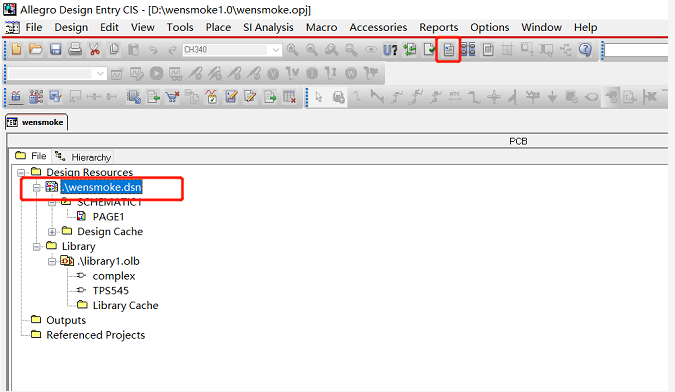
Task: Click the Annotate U? icon
Action: pos(390,50)
